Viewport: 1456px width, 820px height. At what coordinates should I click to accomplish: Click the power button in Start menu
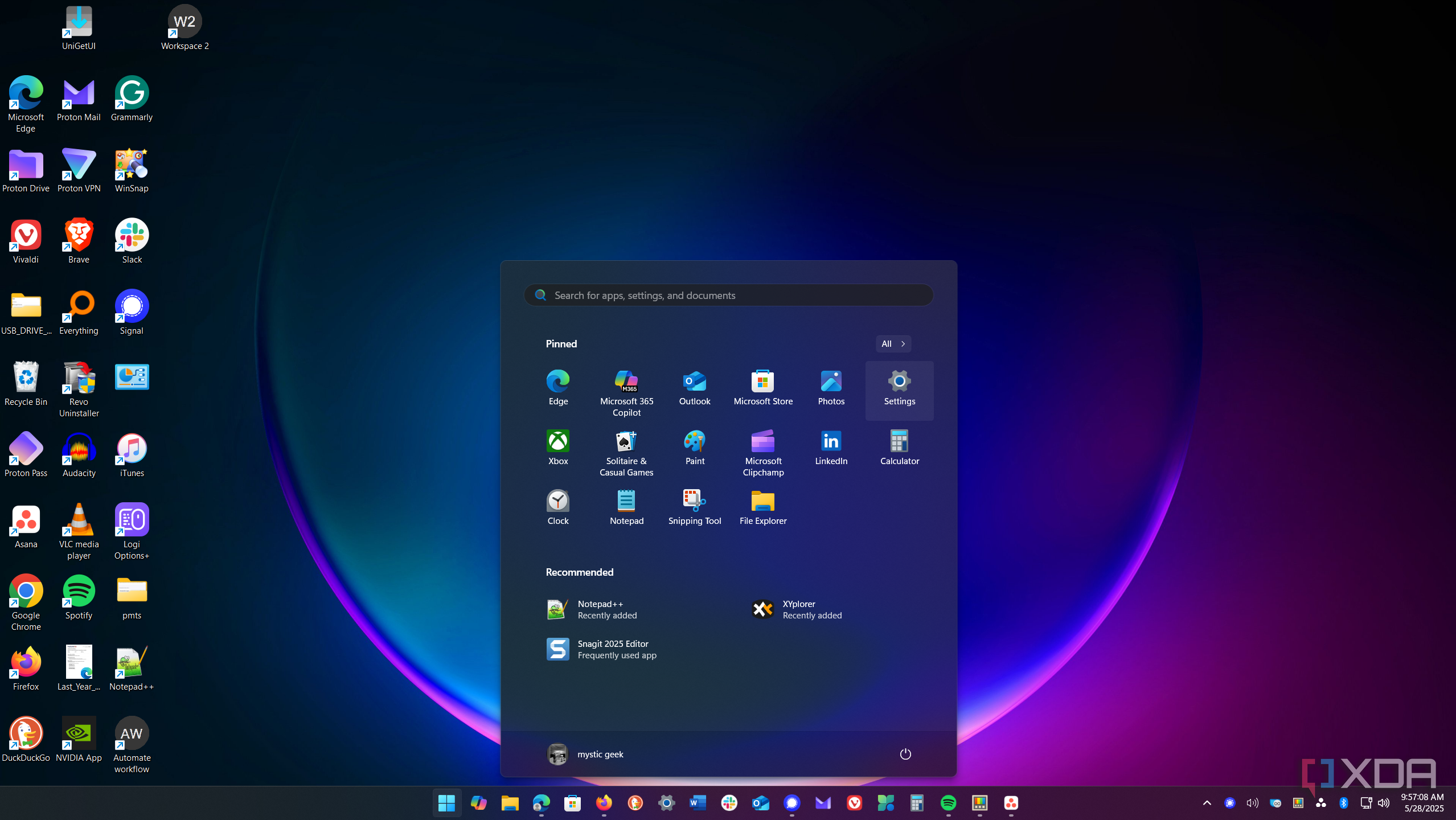click(x=905, y=754)
